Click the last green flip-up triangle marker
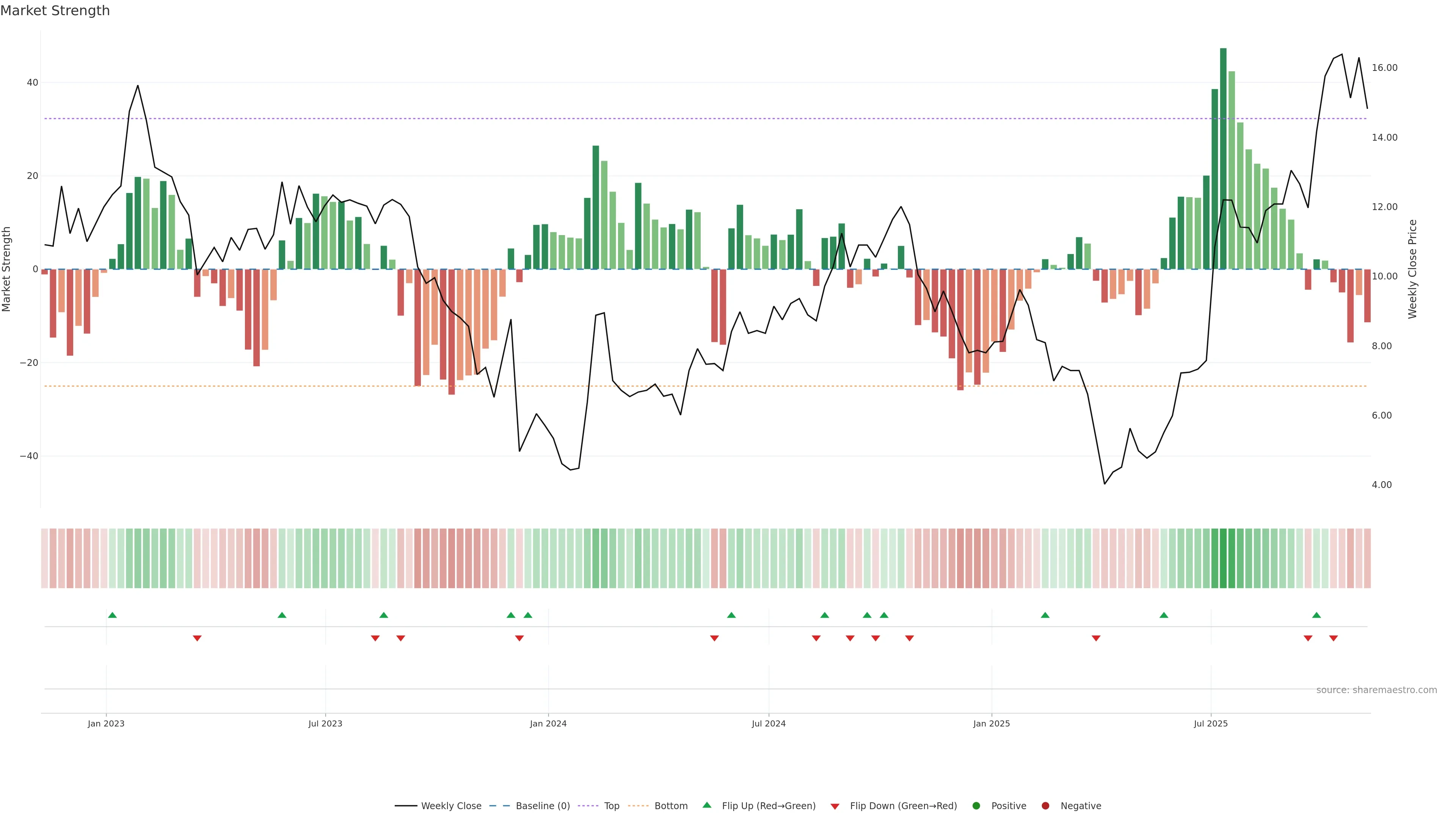The image size is (1456, 819). (1316, 615)
